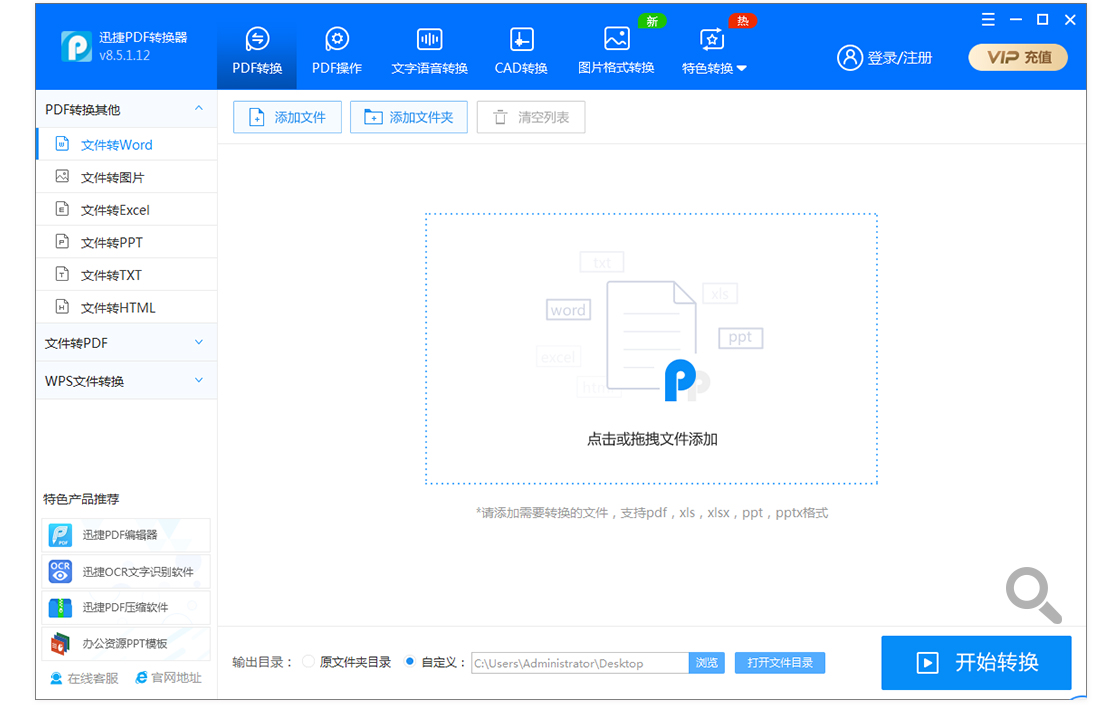This screenshot has width=1120, height=714.
Task: Select 文件转TXT in the sidebar
Action: point(127,275)
